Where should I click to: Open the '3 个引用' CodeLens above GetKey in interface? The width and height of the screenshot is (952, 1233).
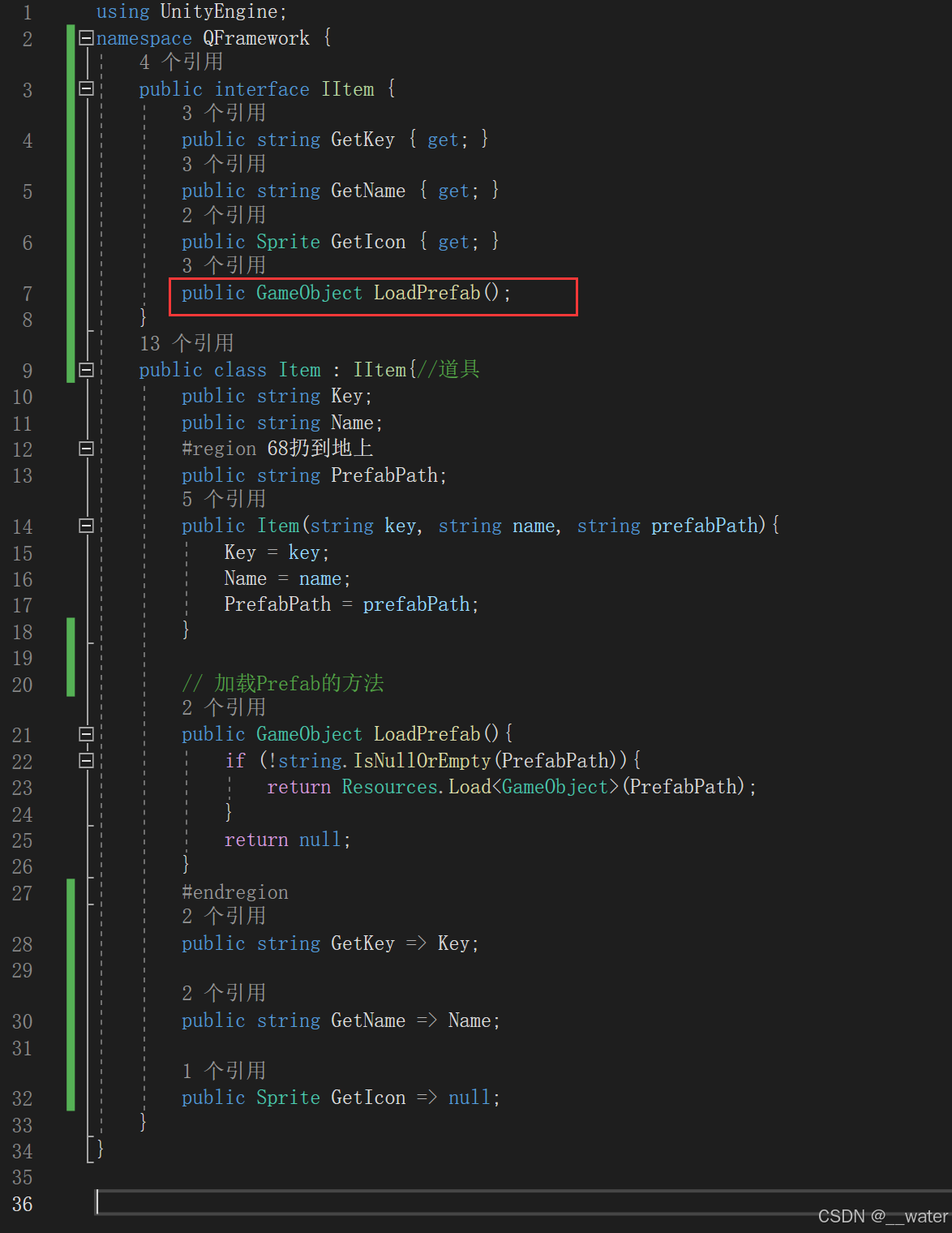pos(224,113)
